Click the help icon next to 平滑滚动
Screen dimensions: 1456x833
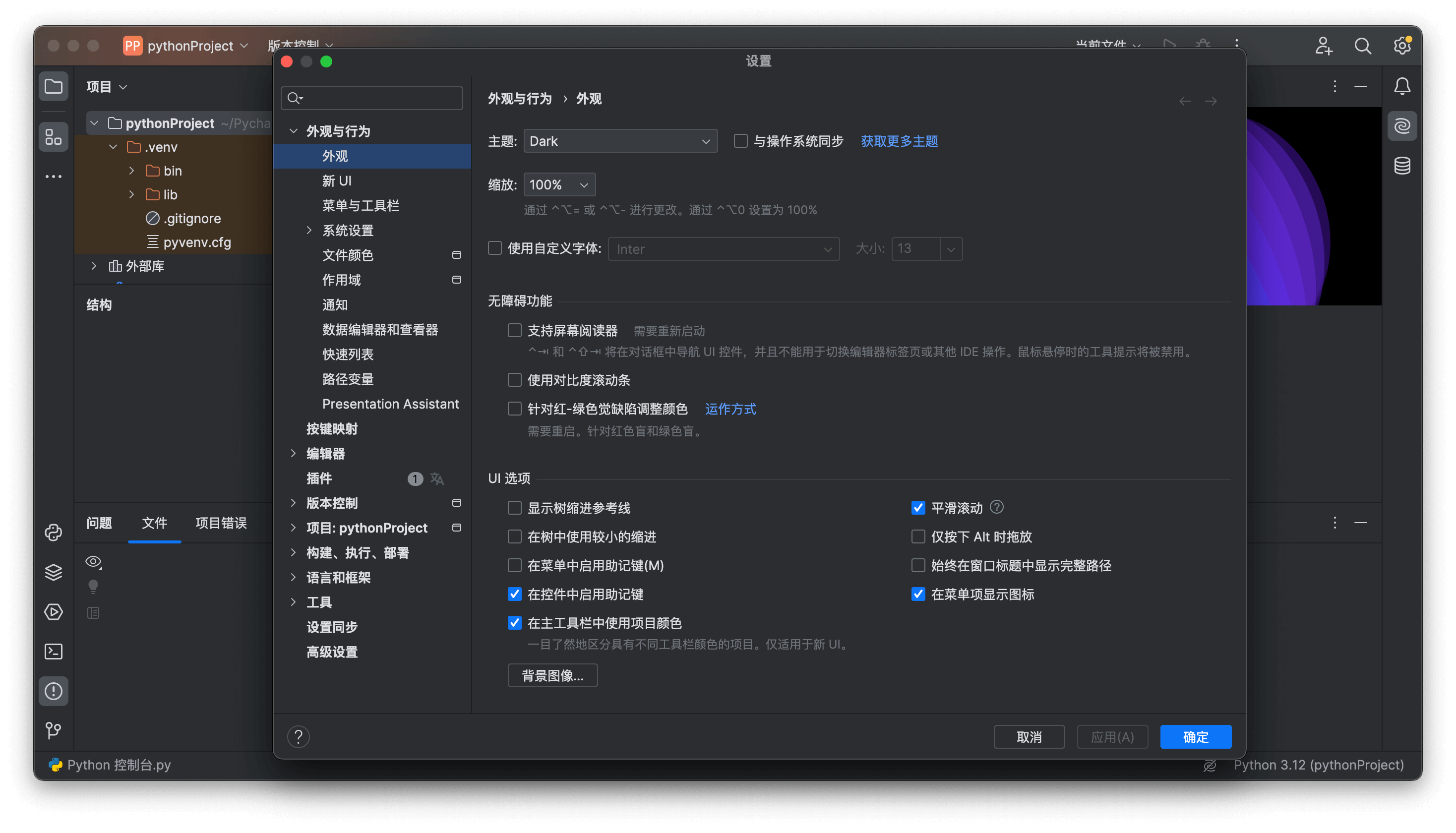997,507
